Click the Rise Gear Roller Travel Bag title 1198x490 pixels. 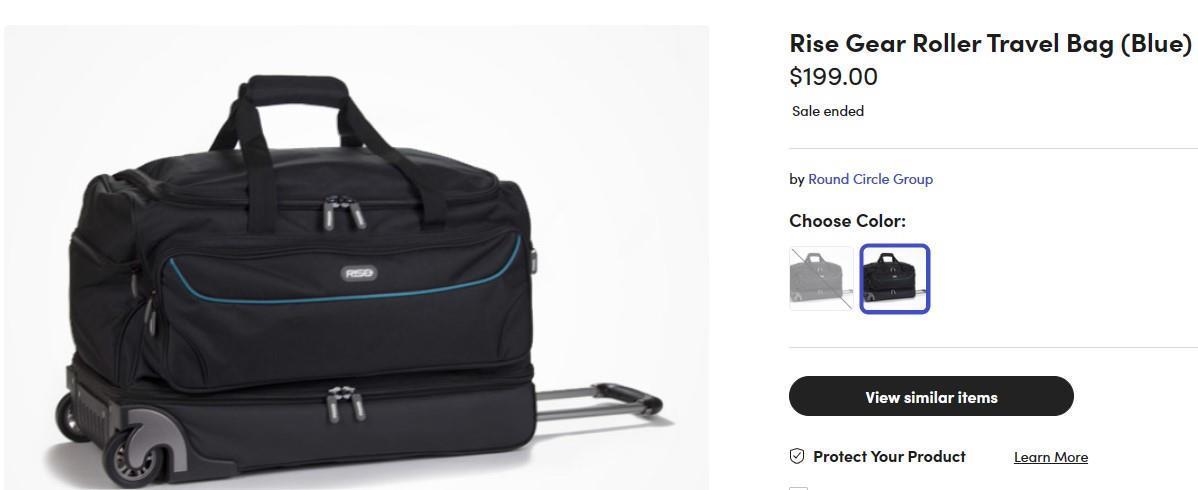pos(990,43)
